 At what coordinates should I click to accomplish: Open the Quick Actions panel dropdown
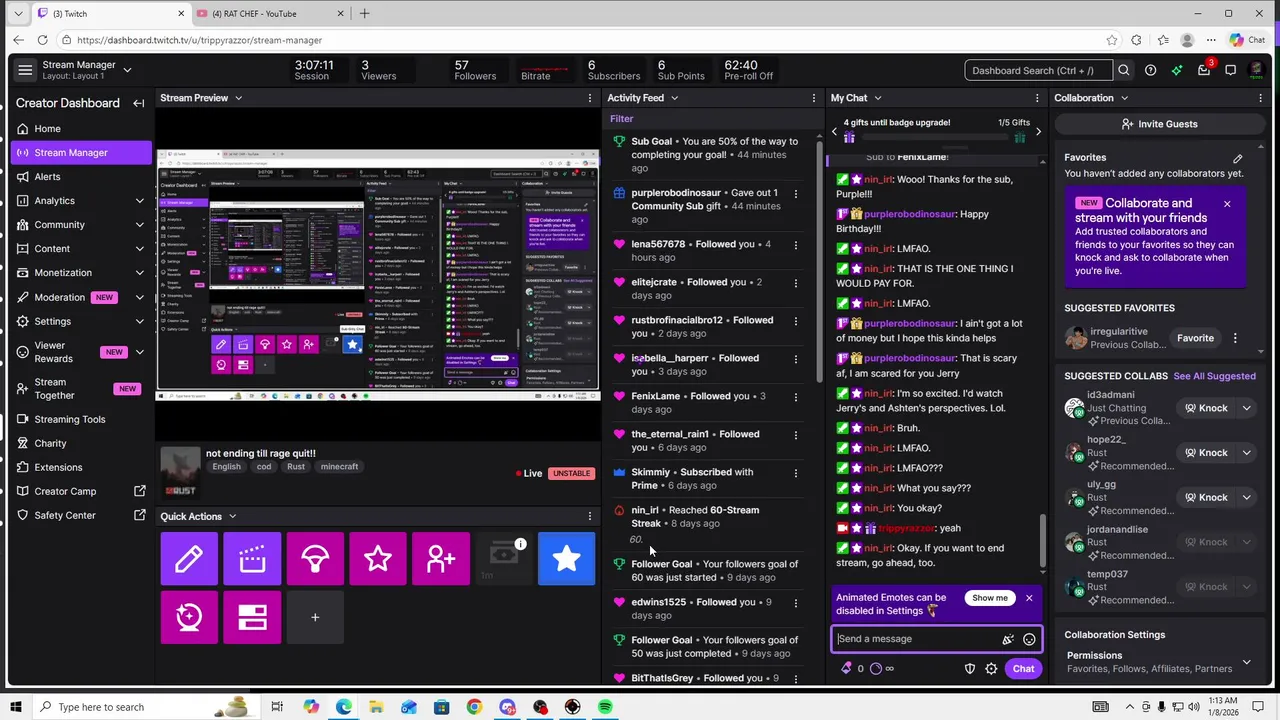tap(232, 517)
